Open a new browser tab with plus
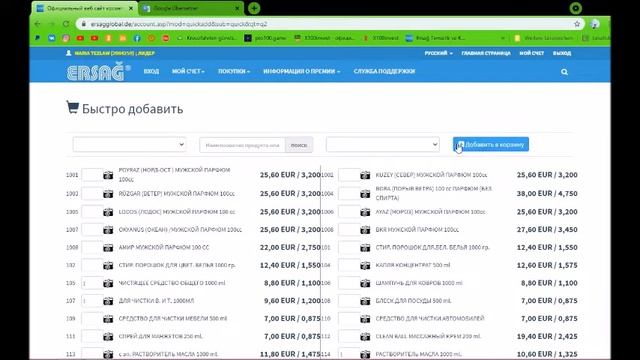Viewport: 640px width, 360px height. pos(254,8)
